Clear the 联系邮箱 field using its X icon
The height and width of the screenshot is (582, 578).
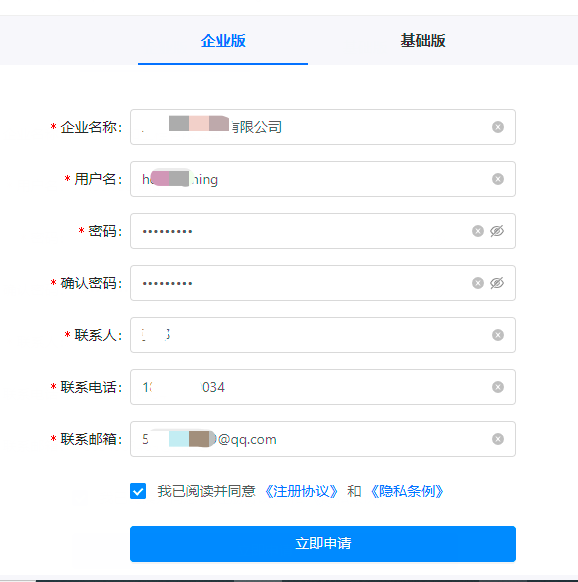(497, 439)
